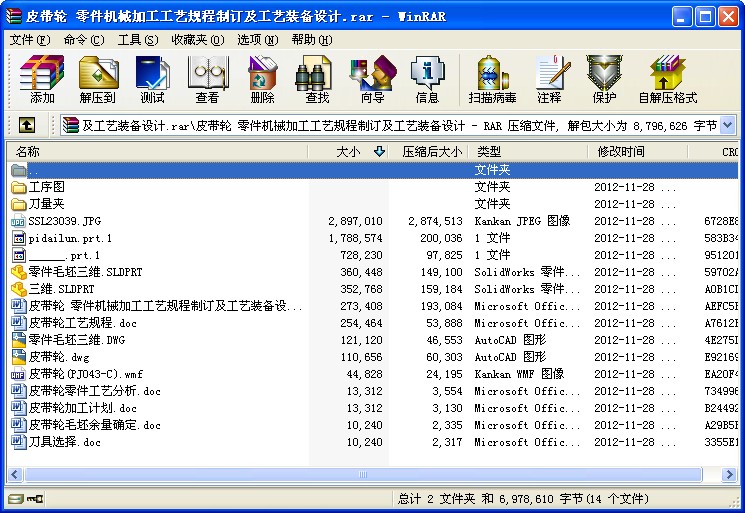Viewport: 745px width, 513px height.
Task: Expand the address path dropdown
Action: tap(727, 125)
